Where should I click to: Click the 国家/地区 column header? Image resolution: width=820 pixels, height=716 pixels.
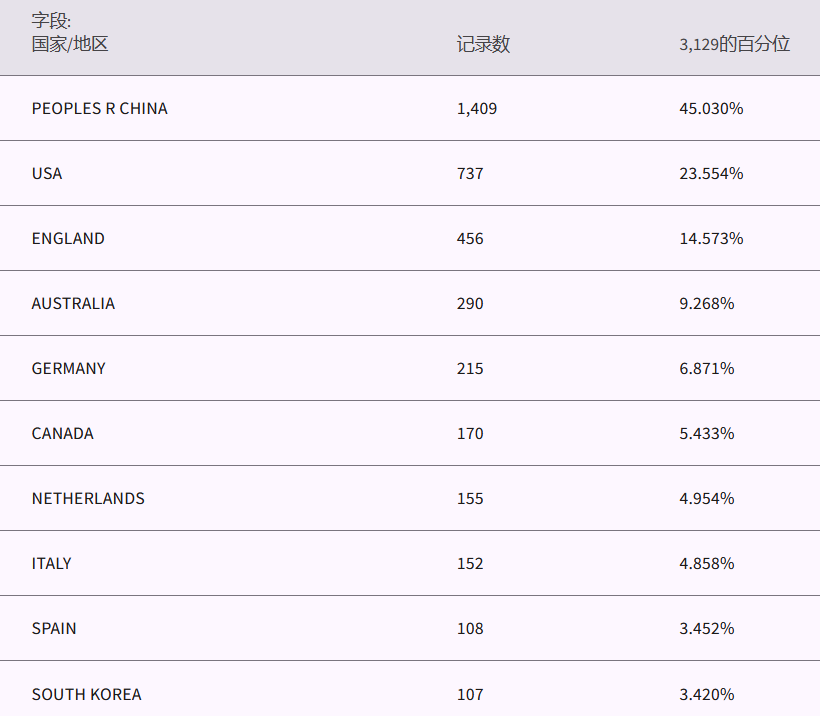pos(70,44)
